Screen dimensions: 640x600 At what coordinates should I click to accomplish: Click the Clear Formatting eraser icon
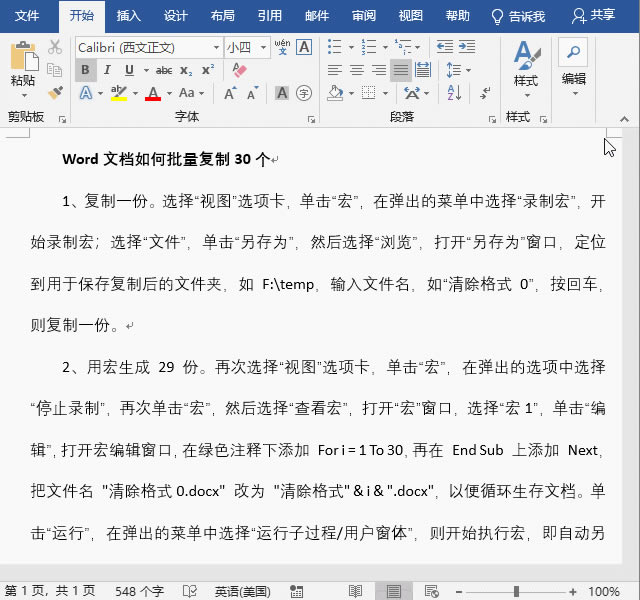point(238,70)
